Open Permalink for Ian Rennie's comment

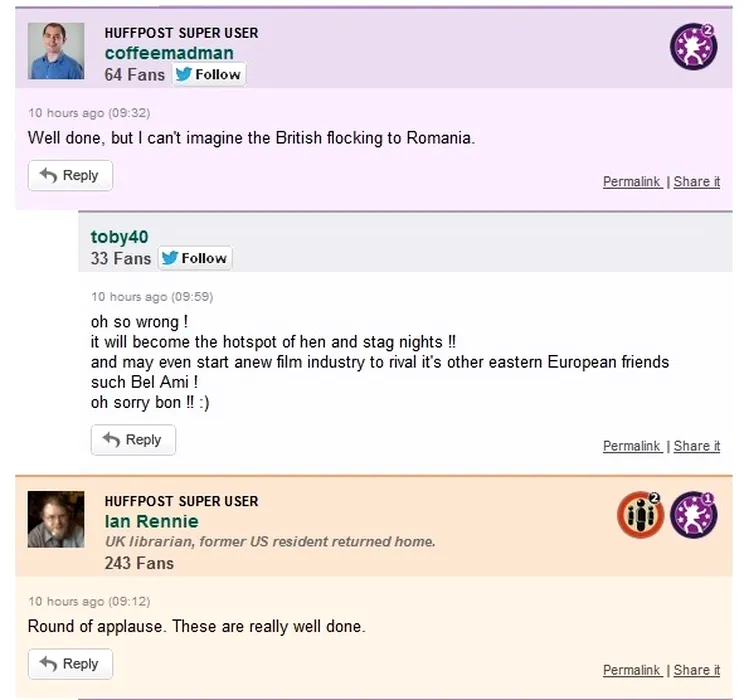(631, 670)
